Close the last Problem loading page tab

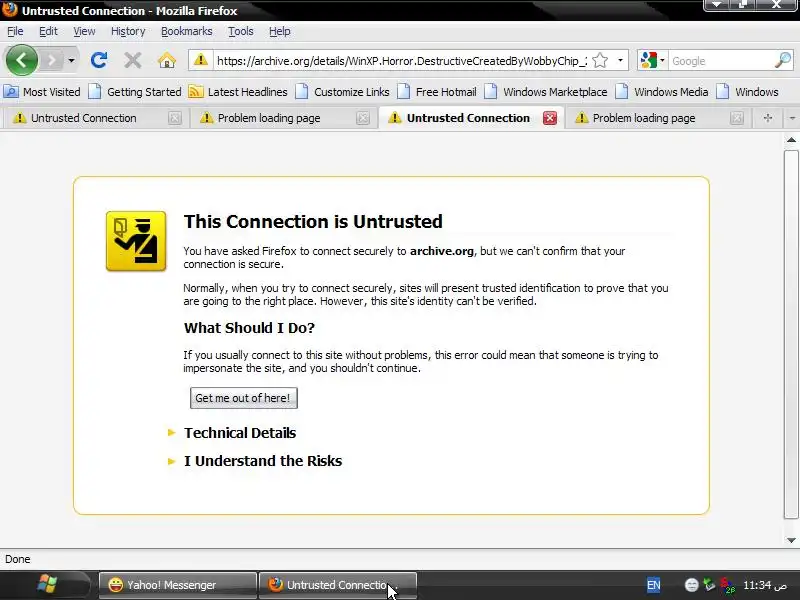[736, 118]
